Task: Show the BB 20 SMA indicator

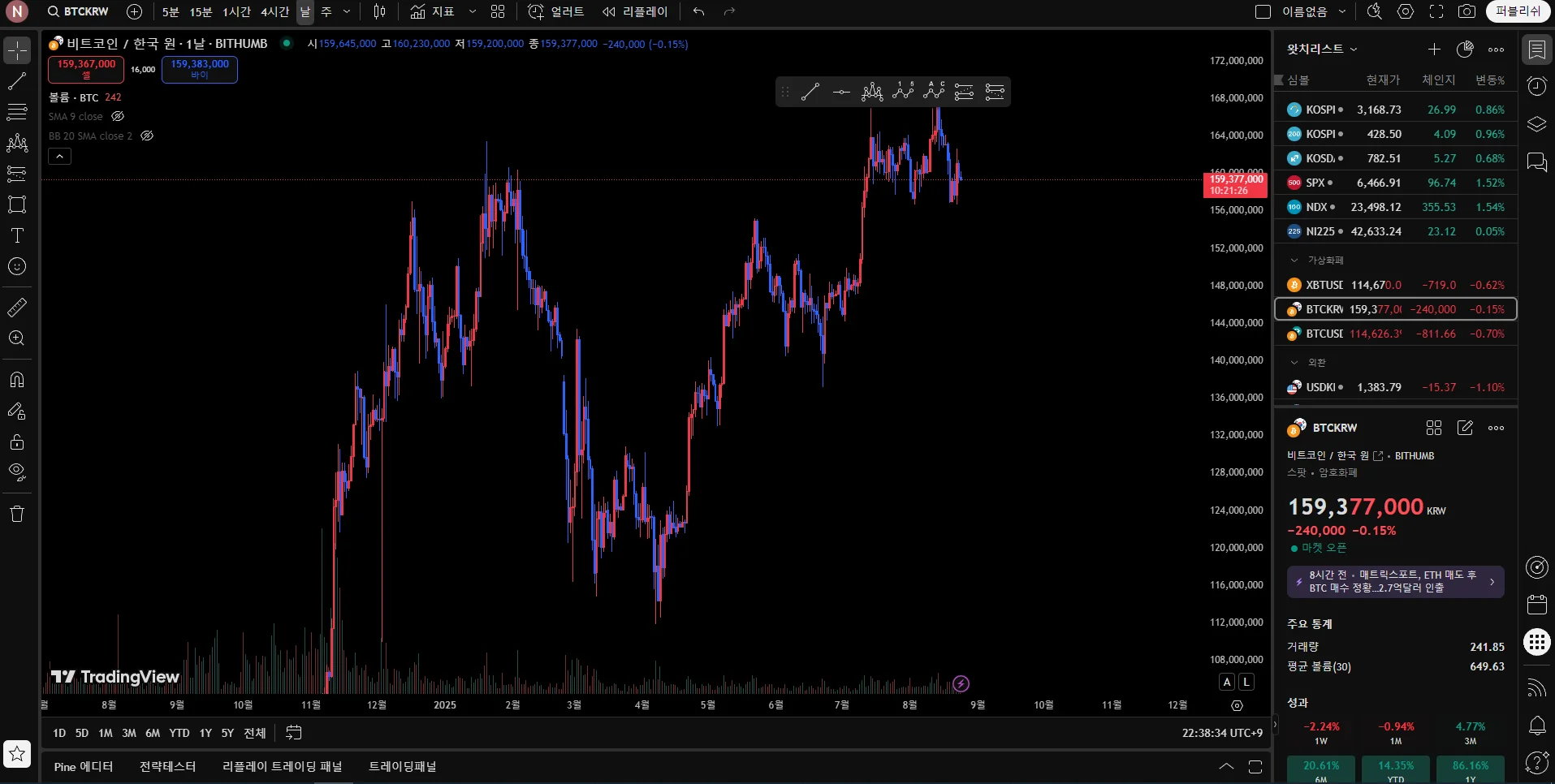Action: pyautogui.click(x=147, y=136)
